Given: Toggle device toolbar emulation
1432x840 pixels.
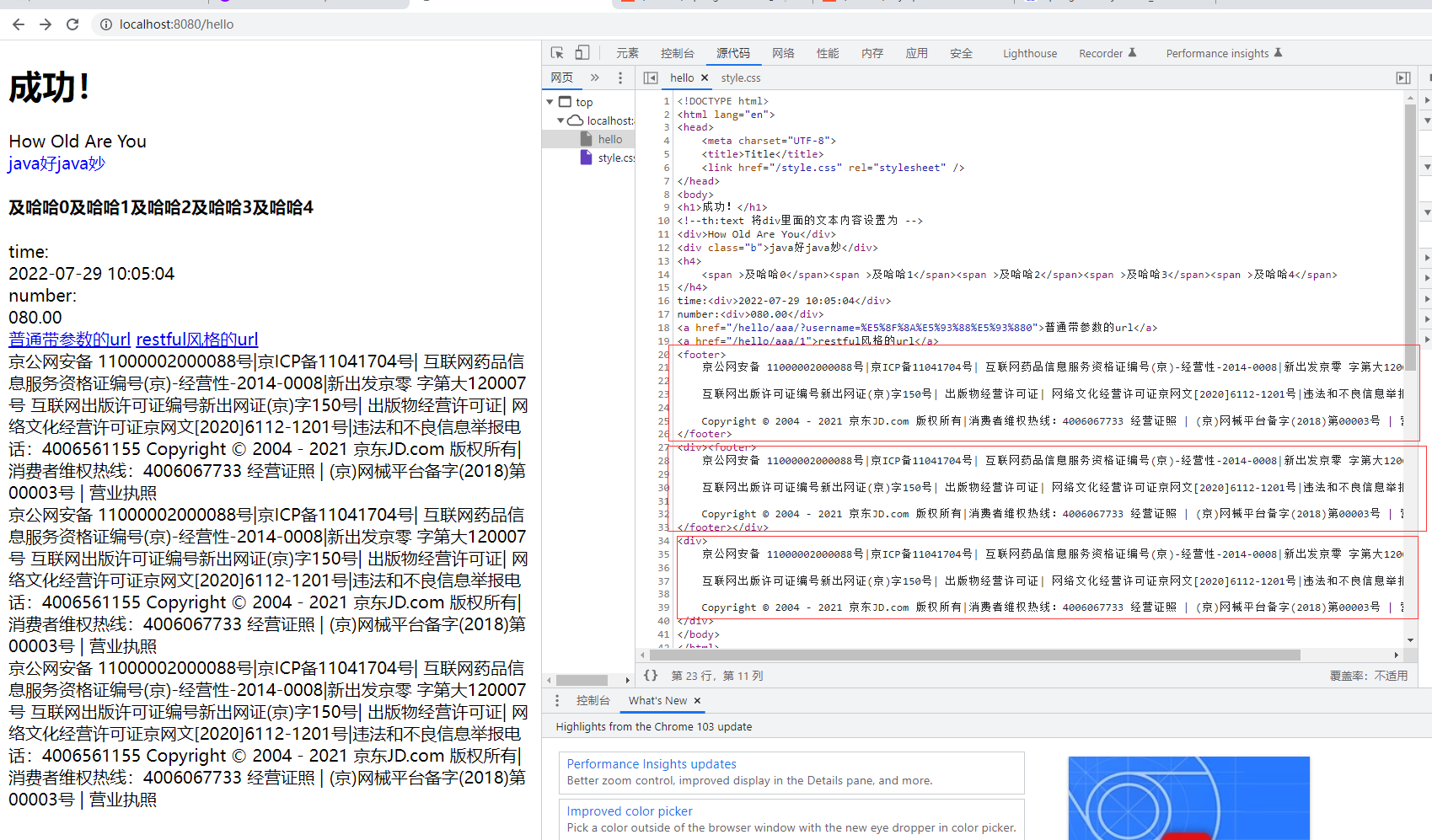Looking at the screenshot, I should point(582,53).
